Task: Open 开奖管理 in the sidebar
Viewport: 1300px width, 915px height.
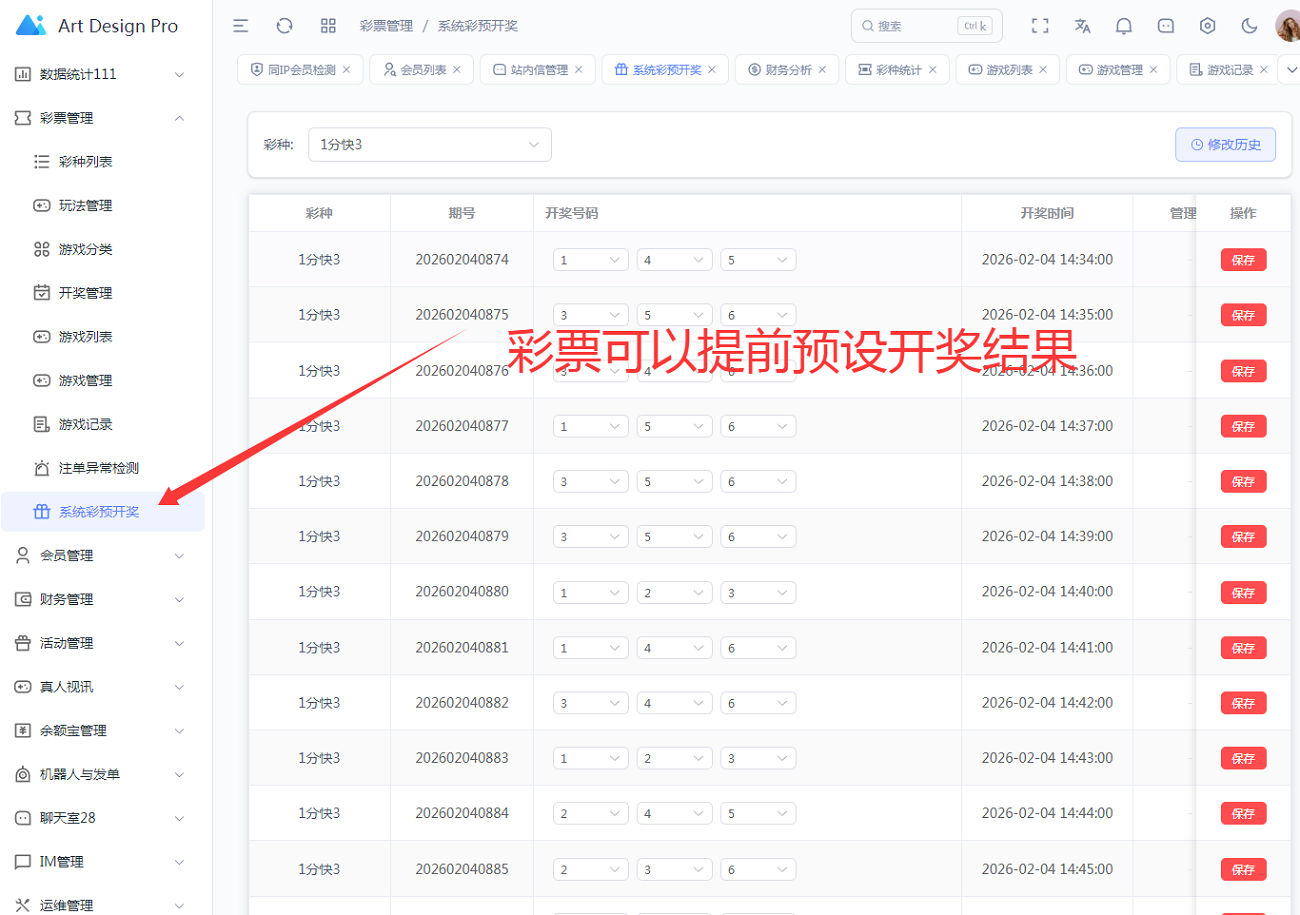Action: [85, 293]
